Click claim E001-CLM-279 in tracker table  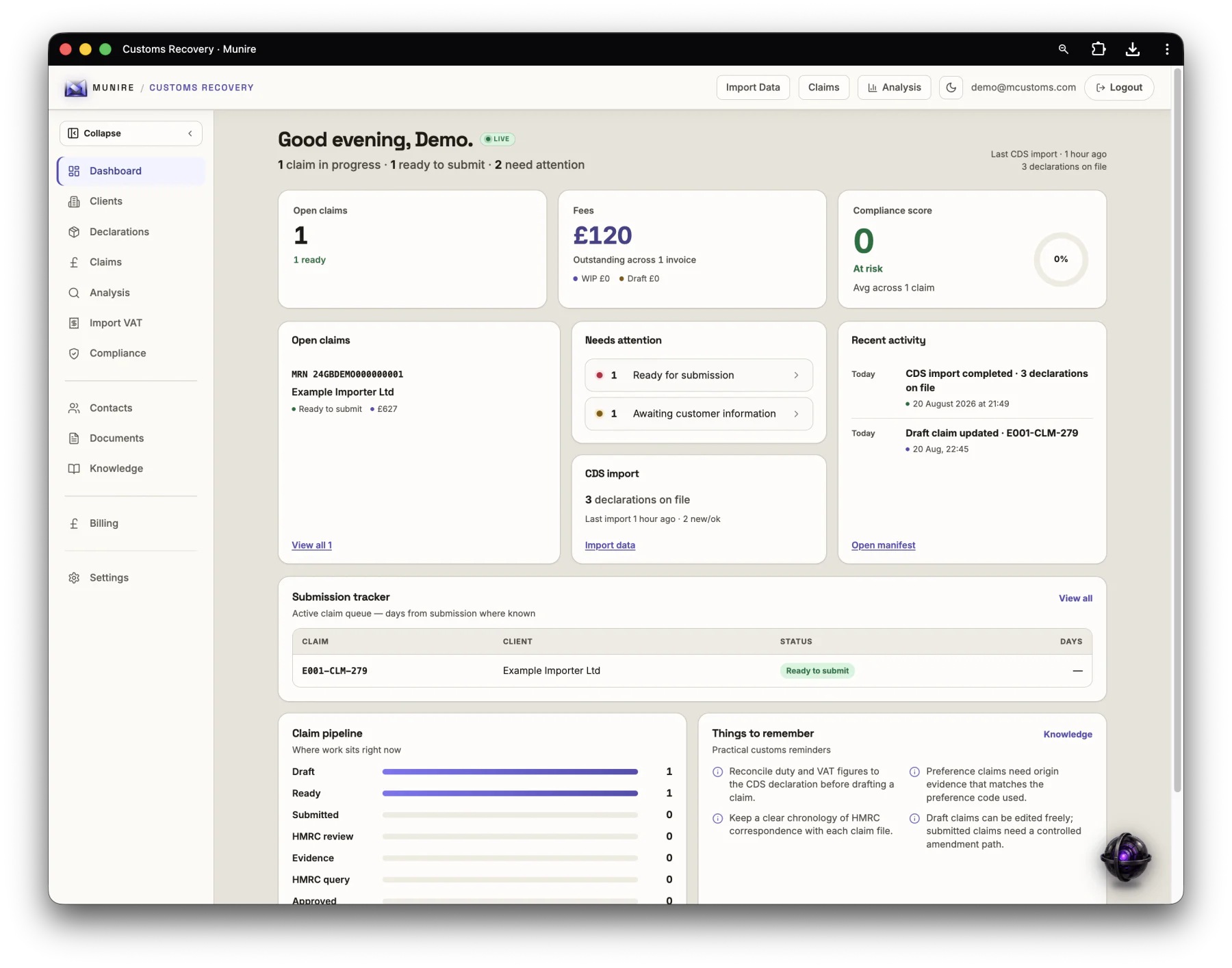335,671
